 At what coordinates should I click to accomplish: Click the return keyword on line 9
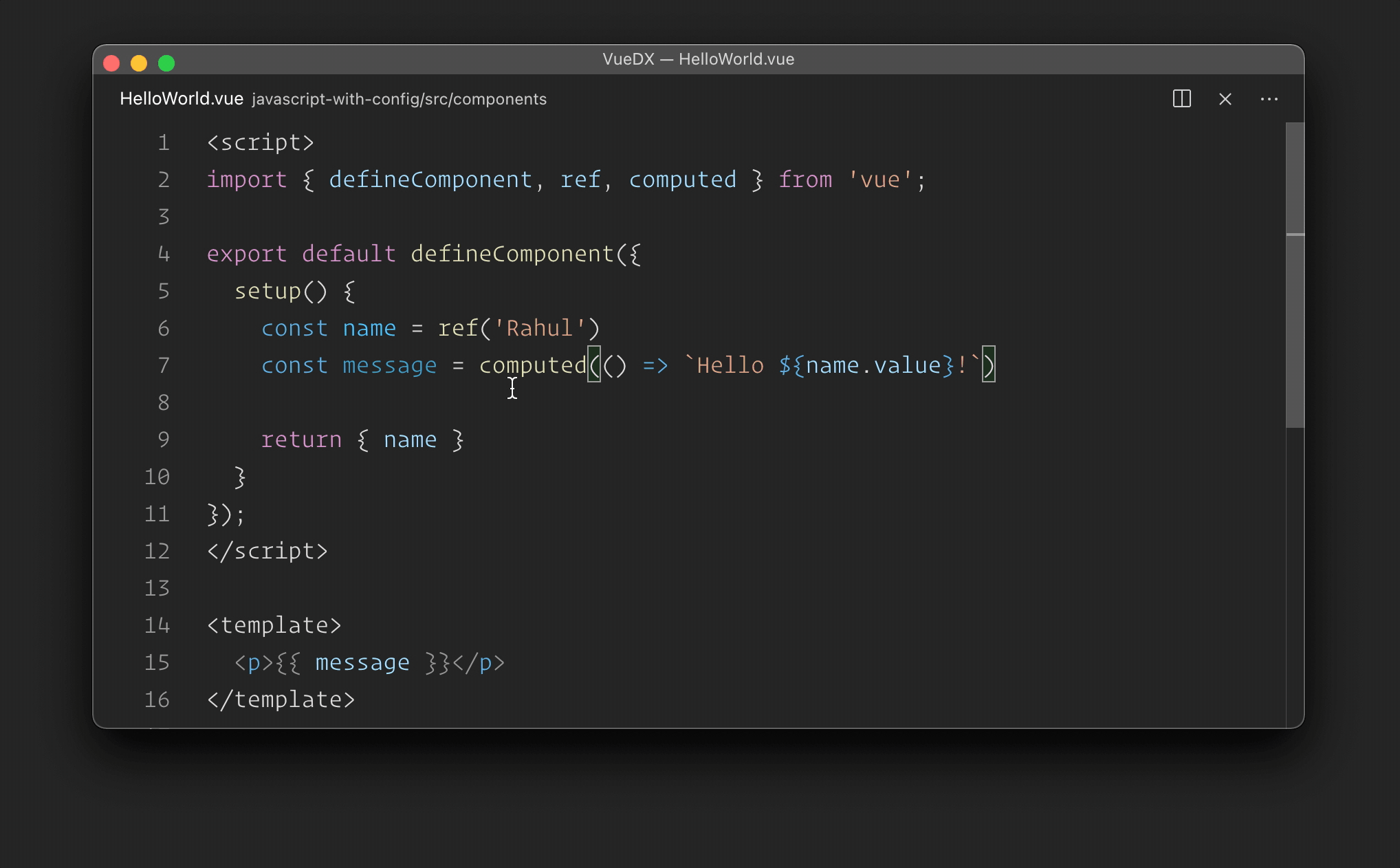click(301, 440)
